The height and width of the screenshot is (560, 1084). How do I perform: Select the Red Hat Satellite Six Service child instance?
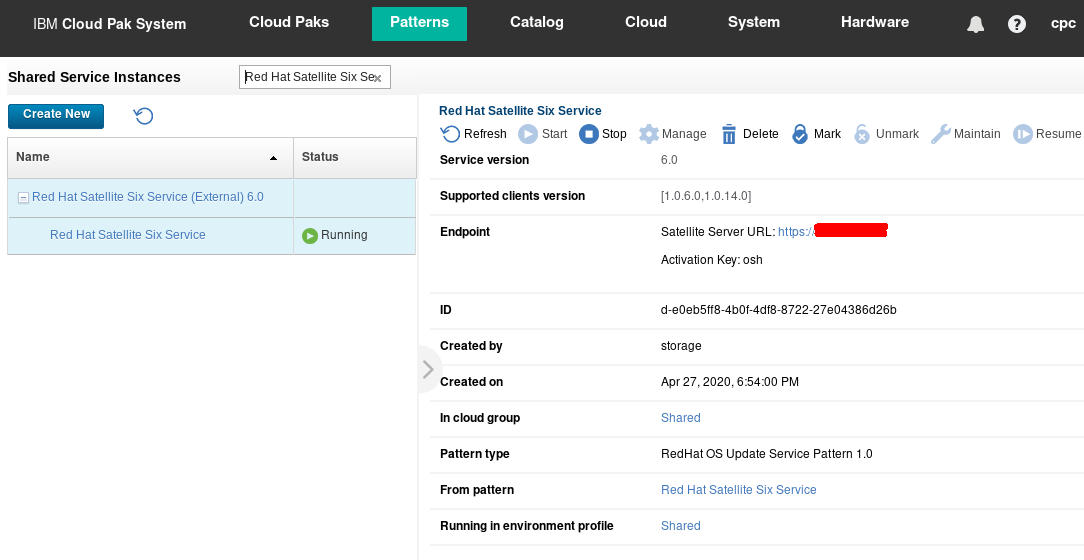(128, 235)
